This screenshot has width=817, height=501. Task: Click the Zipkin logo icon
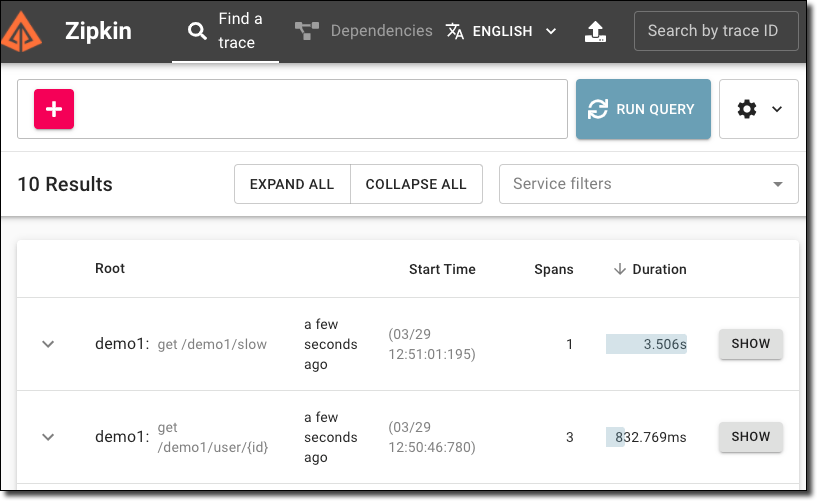[x=22, y=31]
